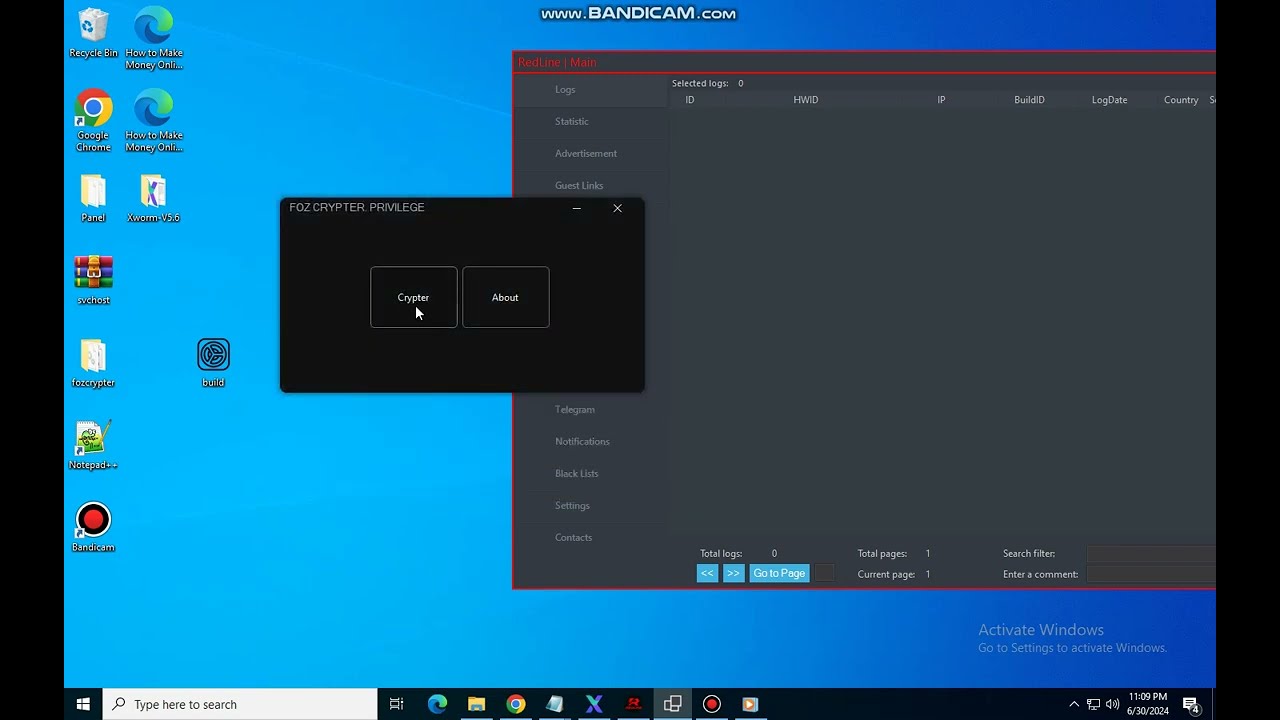Open the Logs section in RedLine
This screenshot has height=720, width=1280.
click(x=565, y=89)
